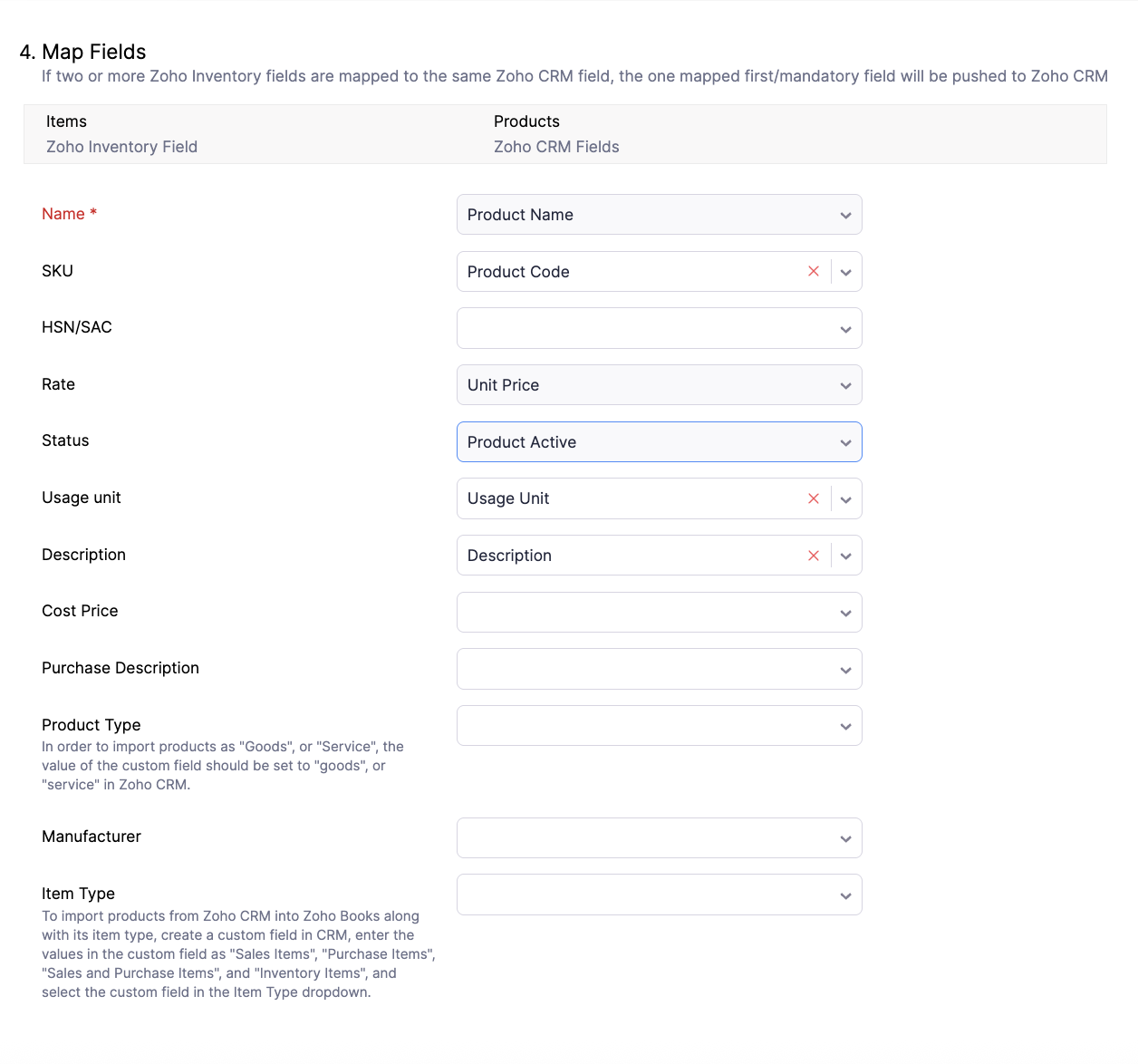Click chevron arrow in Description dropdown
The width and height of the screenshot is (1138, 1064).
pyautogui.click(x=845, y=556)
